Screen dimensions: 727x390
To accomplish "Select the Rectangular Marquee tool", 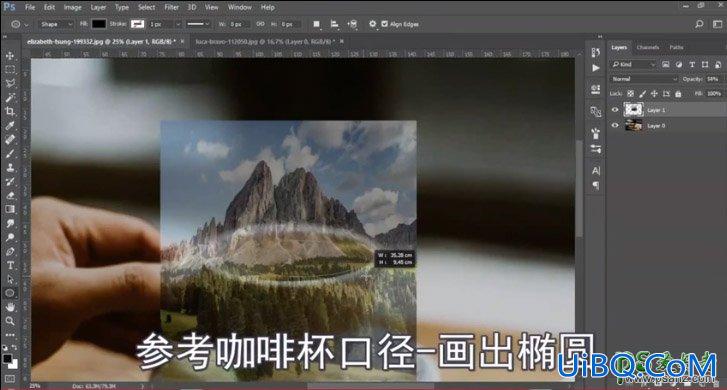I will tap(10, 70).
